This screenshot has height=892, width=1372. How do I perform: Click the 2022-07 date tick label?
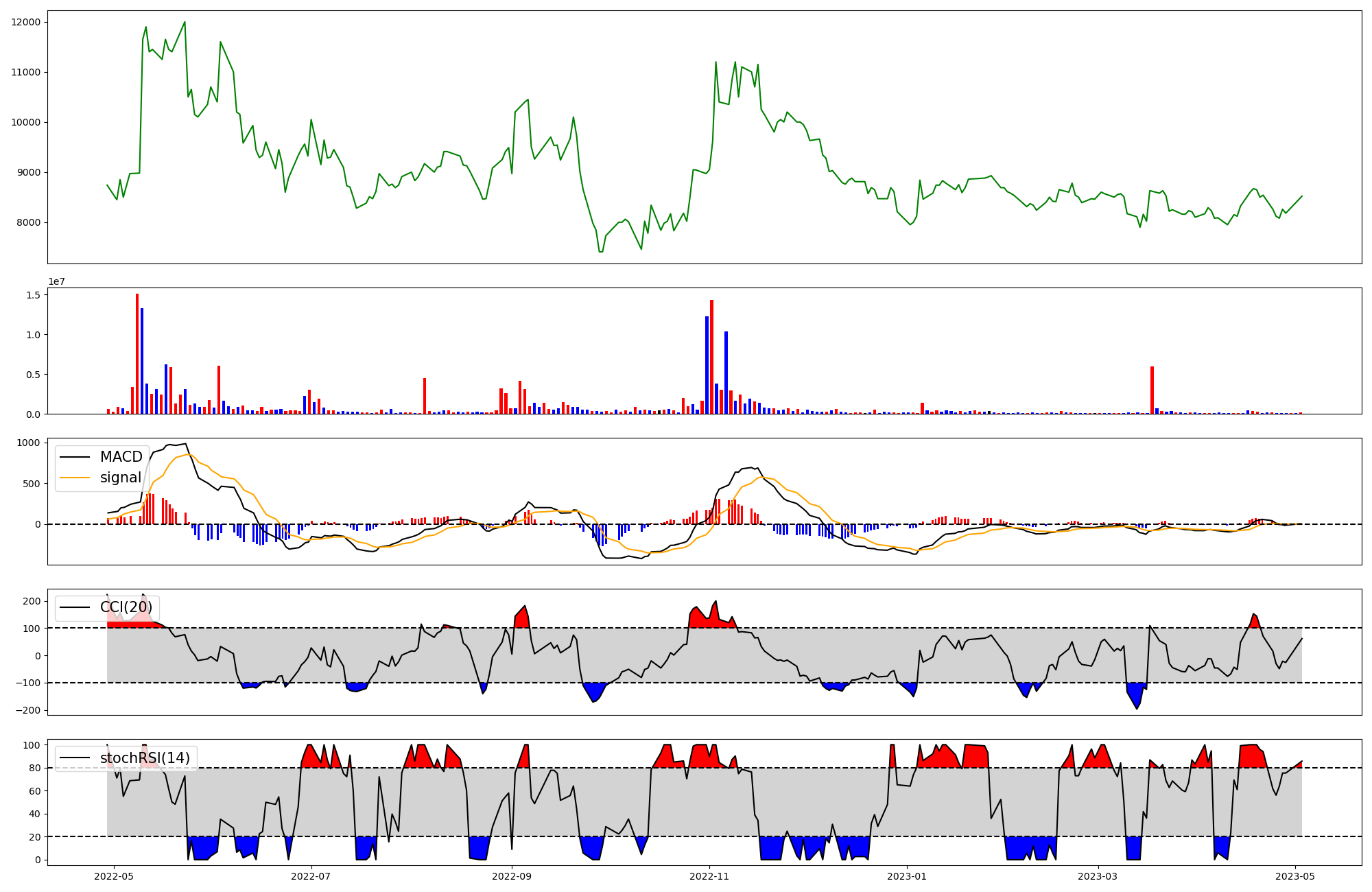click(x=311, y=876)
